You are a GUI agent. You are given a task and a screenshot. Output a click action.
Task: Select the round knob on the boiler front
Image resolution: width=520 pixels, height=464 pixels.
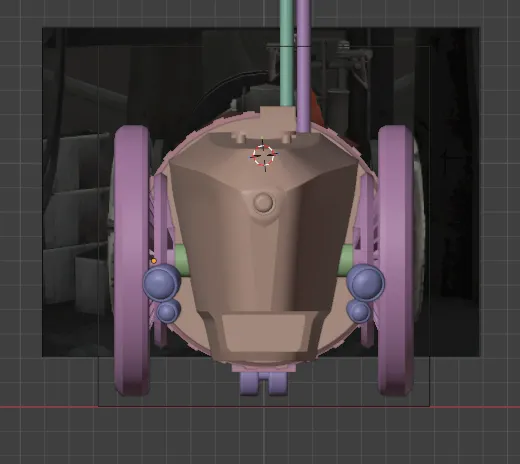pyautogui.click(x=263, y=202)
